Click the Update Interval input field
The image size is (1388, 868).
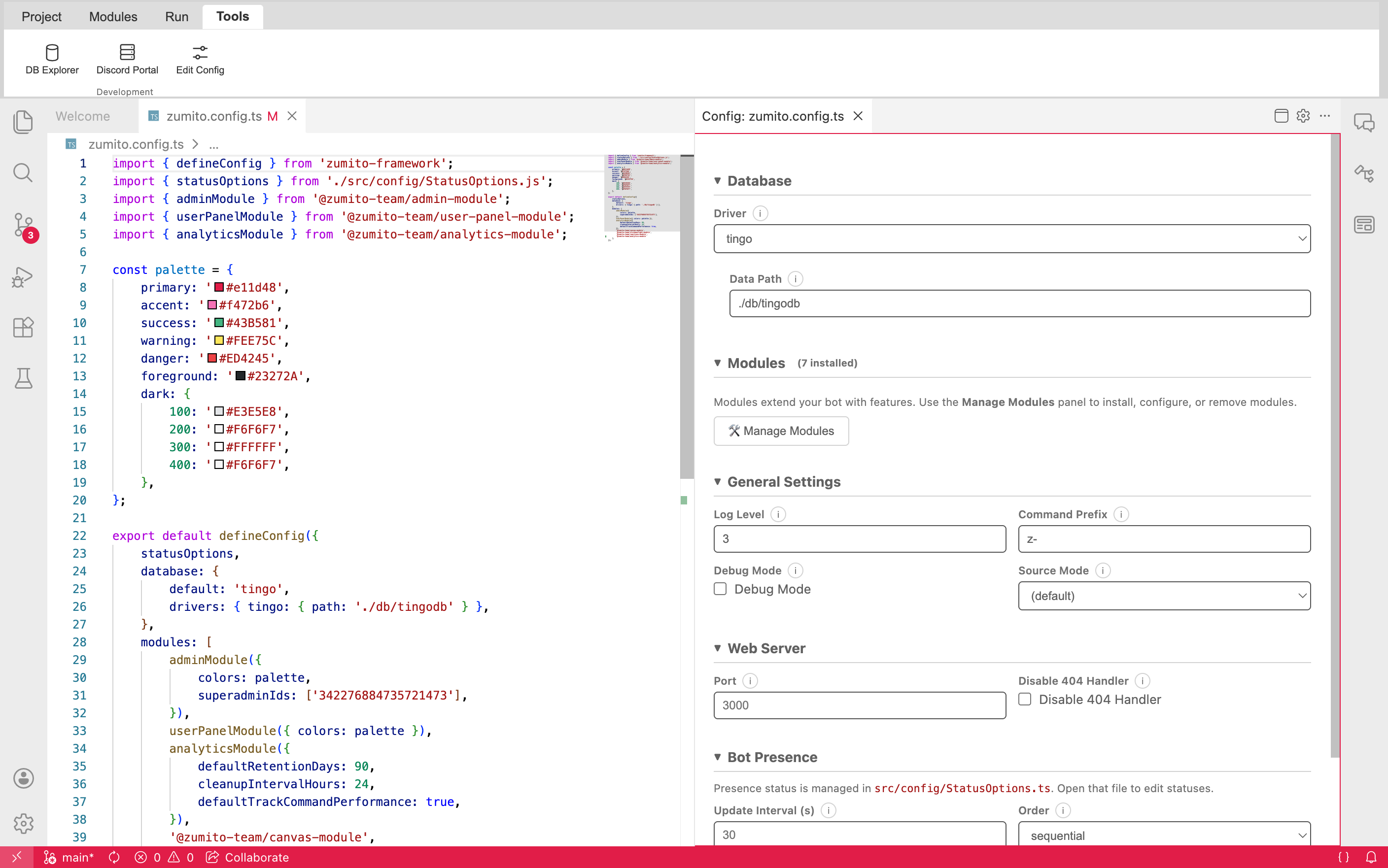860,834
